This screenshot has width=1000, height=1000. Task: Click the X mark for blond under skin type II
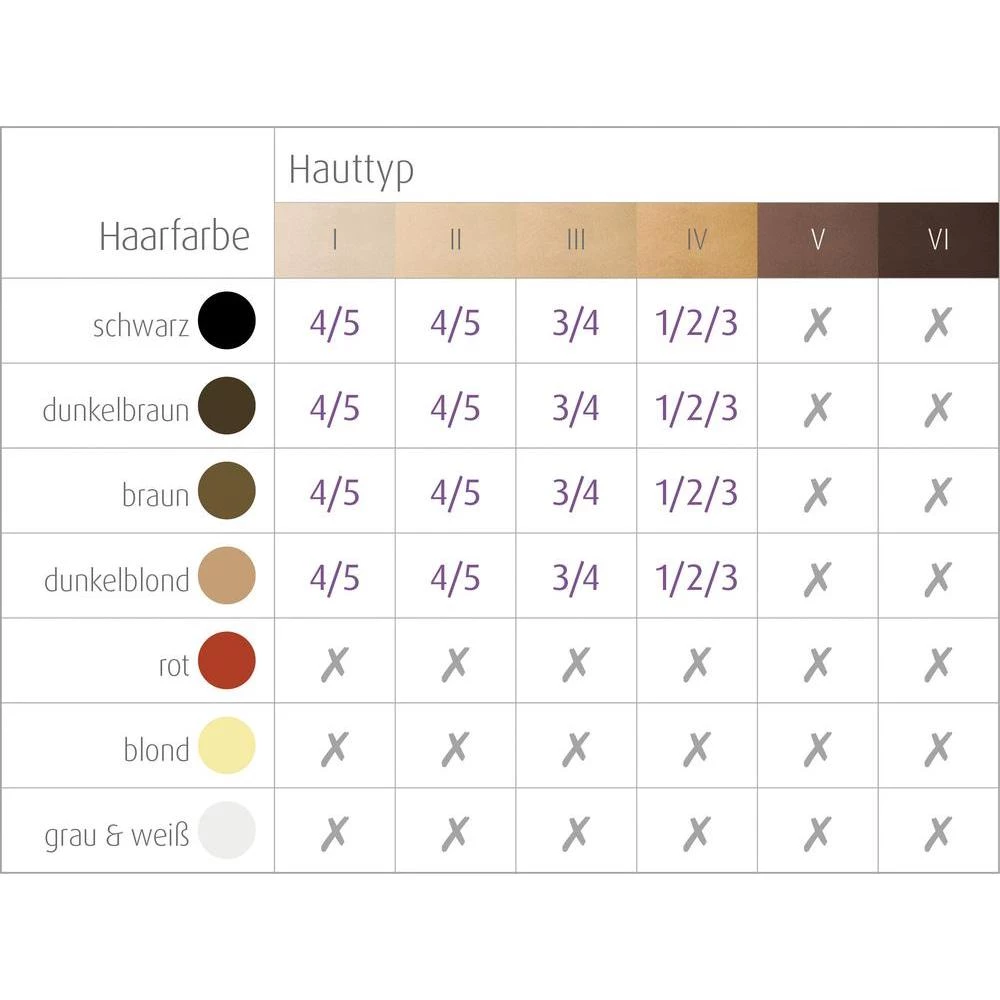[455, 748]
